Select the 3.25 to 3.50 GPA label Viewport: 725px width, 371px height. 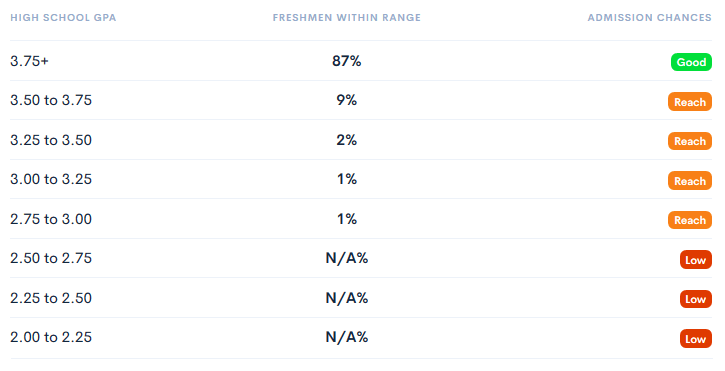(51, 140)
